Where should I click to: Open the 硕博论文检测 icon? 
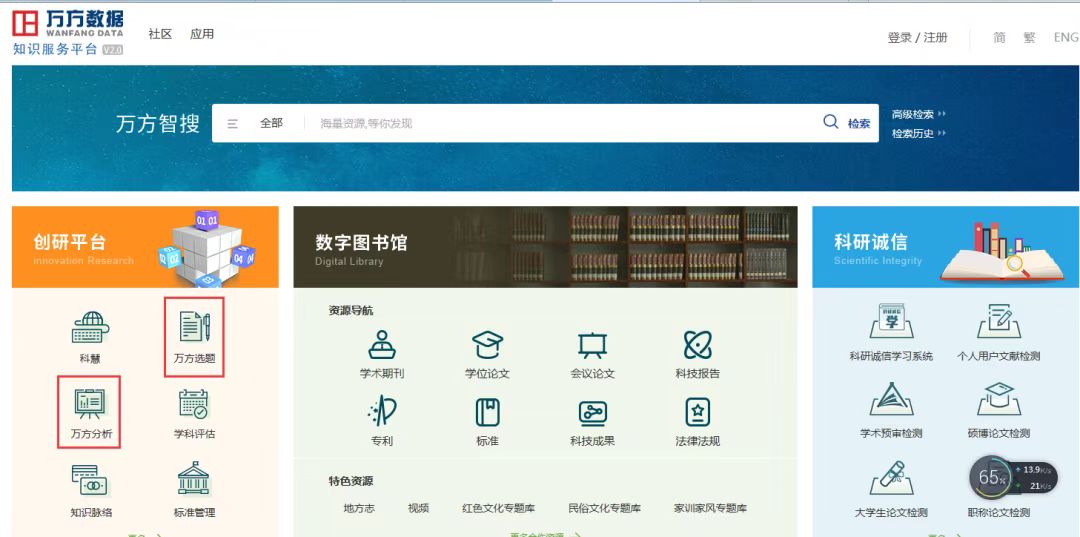point(999,399)
